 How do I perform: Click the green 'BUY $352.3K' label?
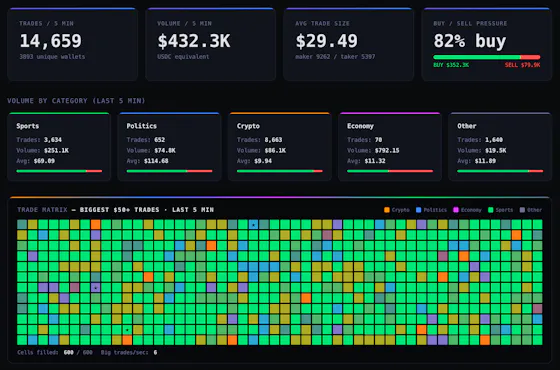pyautogui.click(x=451, y=65)
